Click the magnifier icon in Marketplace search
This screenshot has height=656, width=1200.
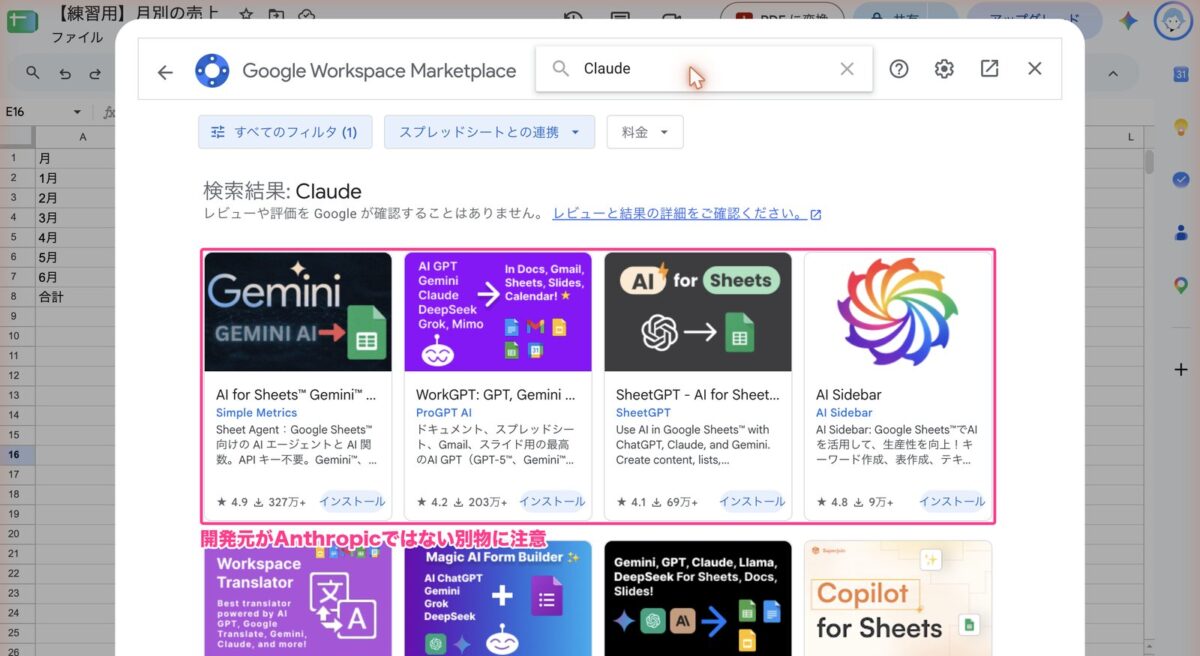coord(561,69)
